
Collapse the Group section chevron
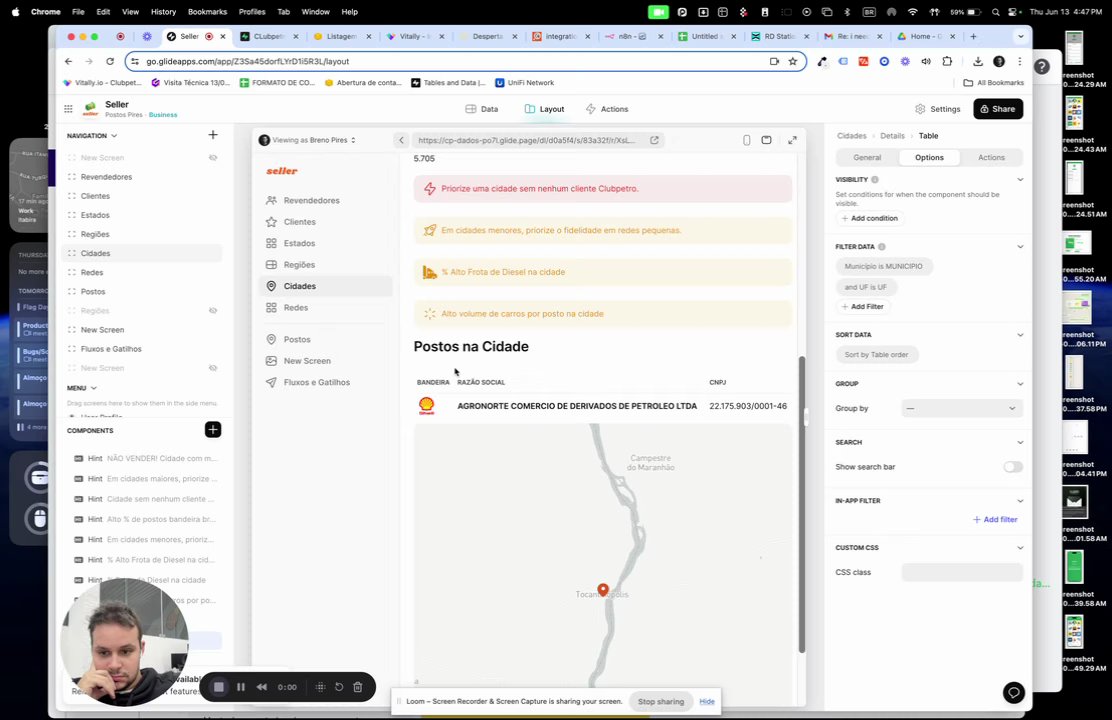coord(1020,384)
